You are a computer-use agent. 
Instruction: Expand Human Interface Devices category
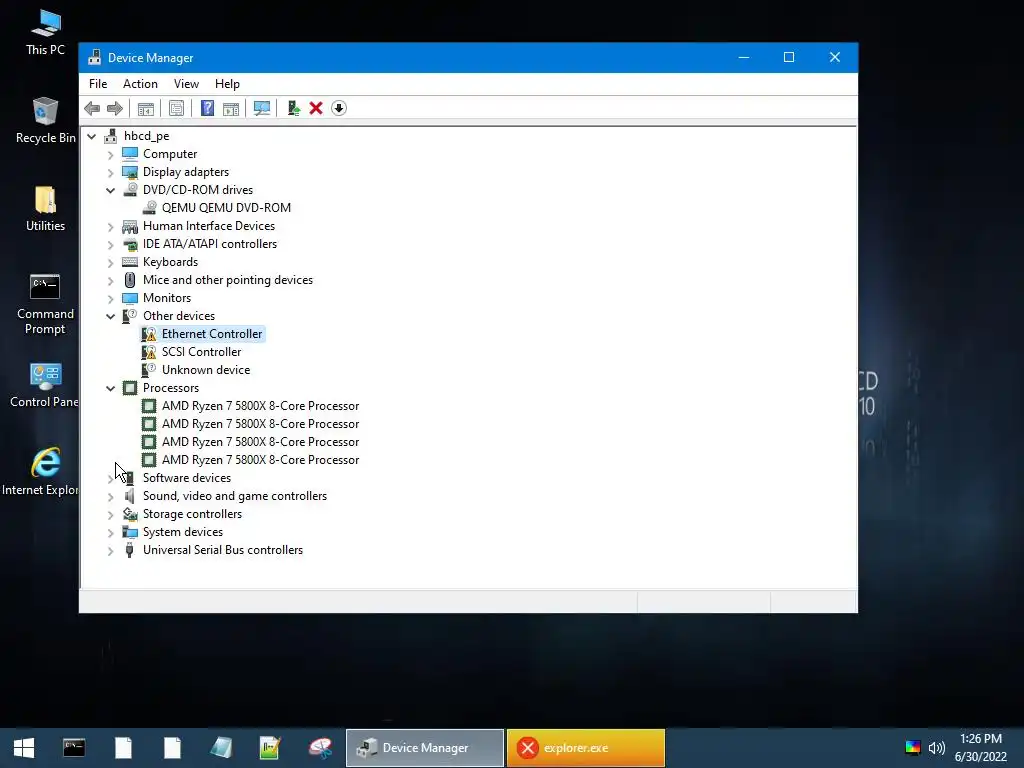pos(110,227)
